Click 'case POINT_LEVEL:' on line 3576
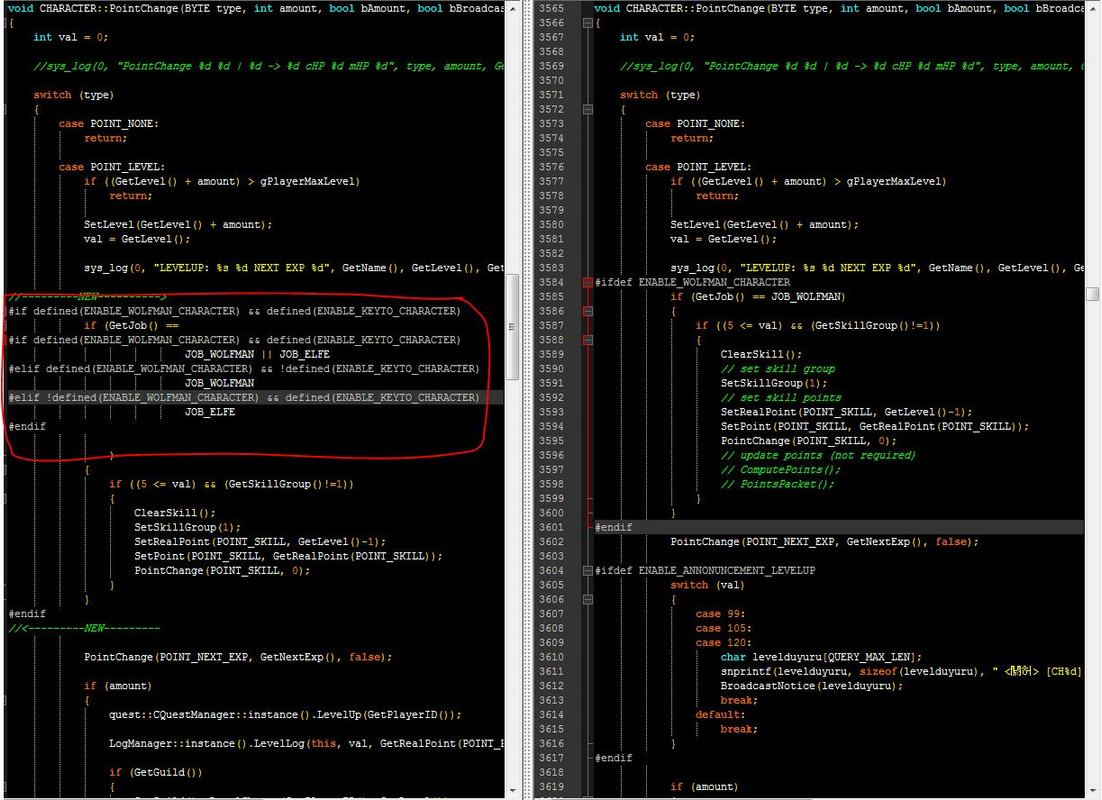Image resolution: width=1102 pixels, height=800 pixels. (x=698, y=167)
